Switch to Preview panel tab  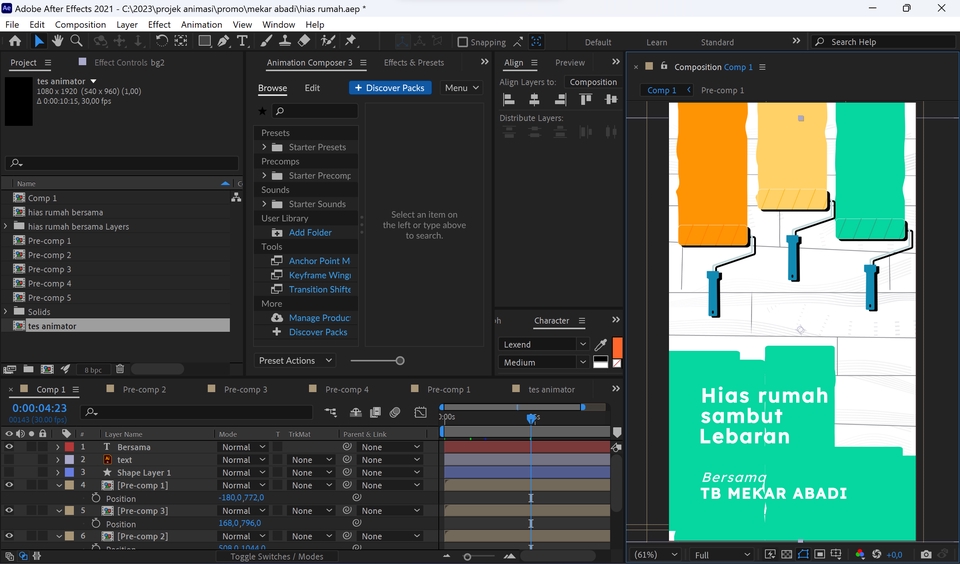coord(570,62)
